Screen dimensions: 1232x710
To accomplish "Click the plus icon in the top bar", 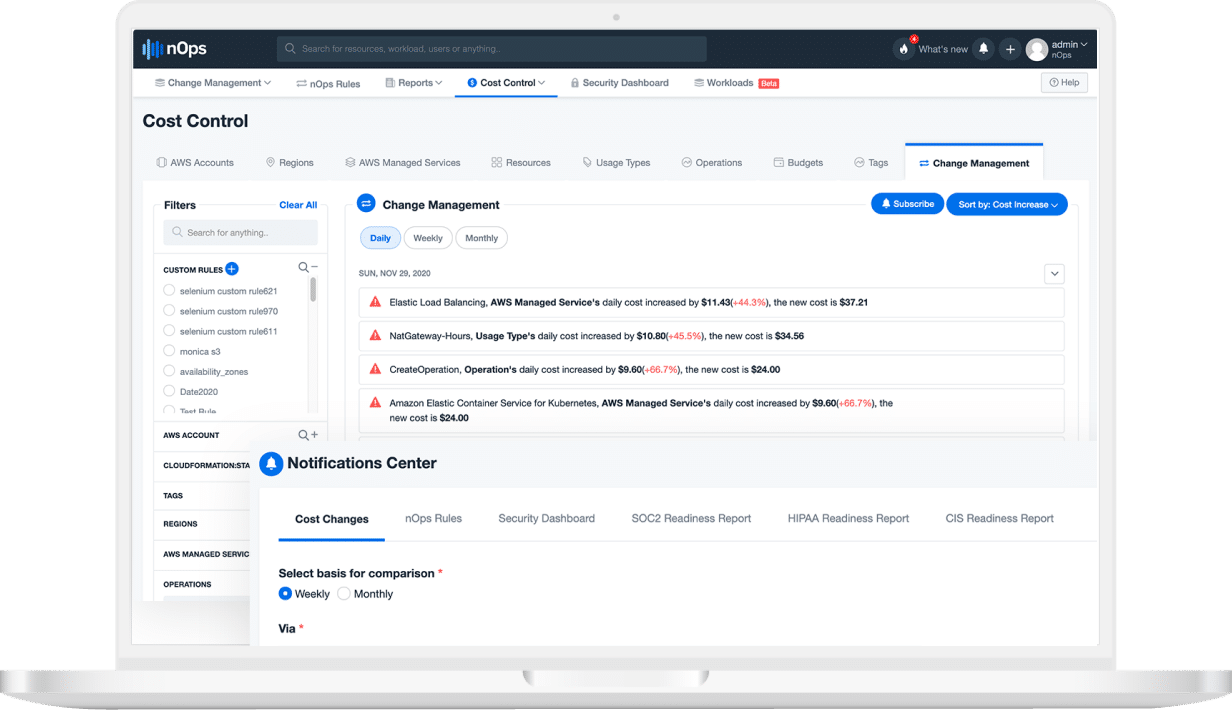I will tap(1010, 49).
